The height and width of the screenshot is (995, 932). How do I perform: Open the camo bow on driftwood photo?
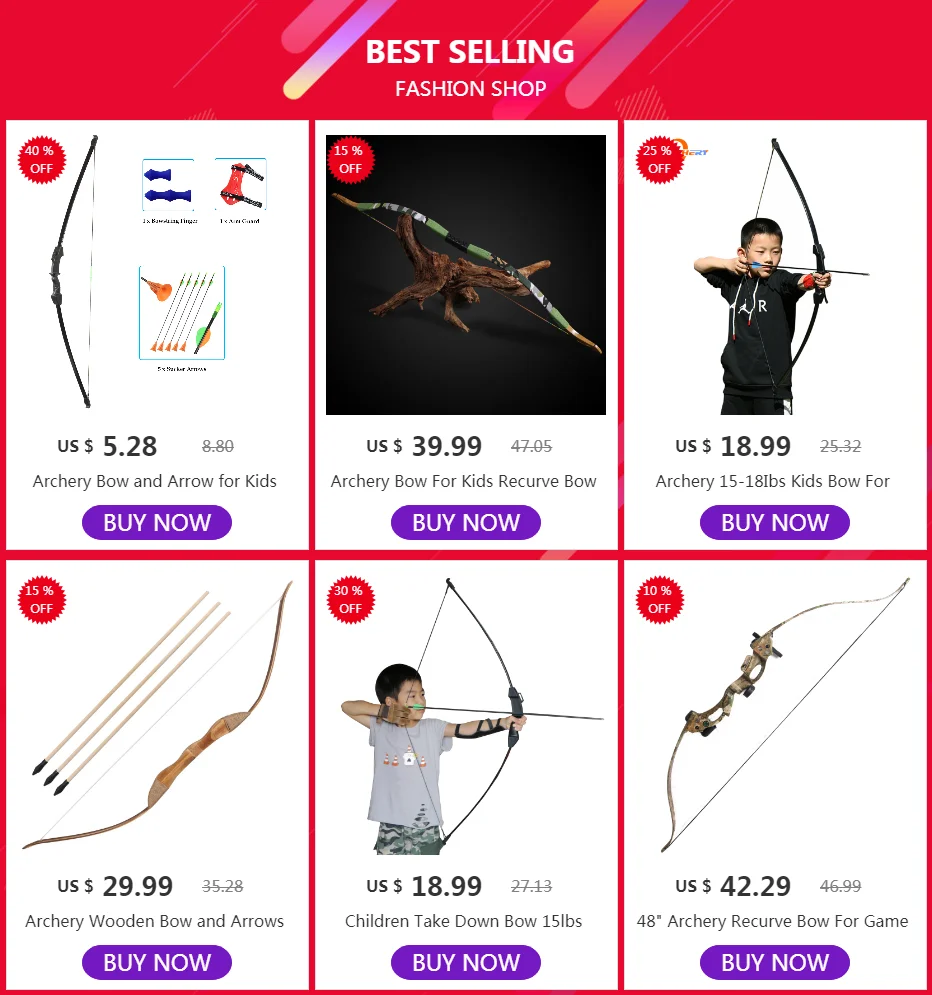(466, 275)
